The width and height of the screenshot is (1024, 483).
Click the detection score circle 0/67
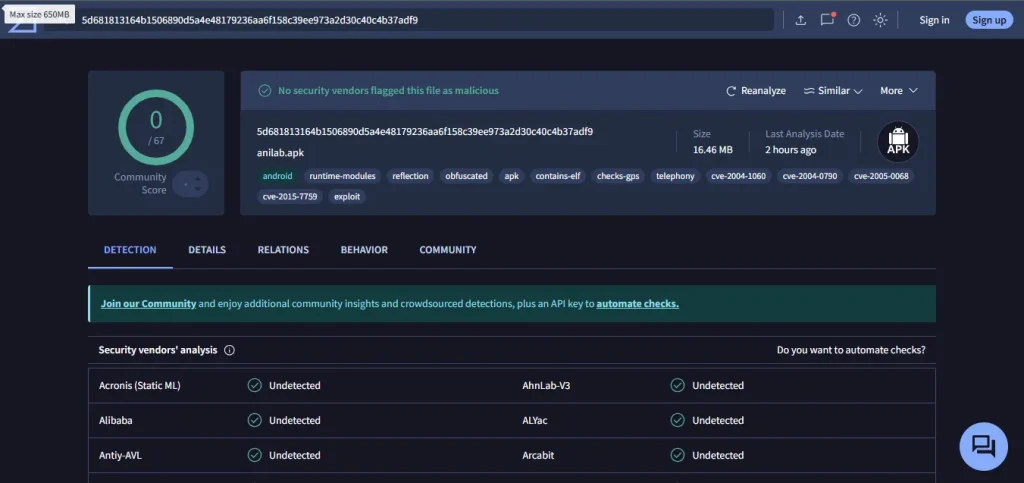(x=155, y=127)
